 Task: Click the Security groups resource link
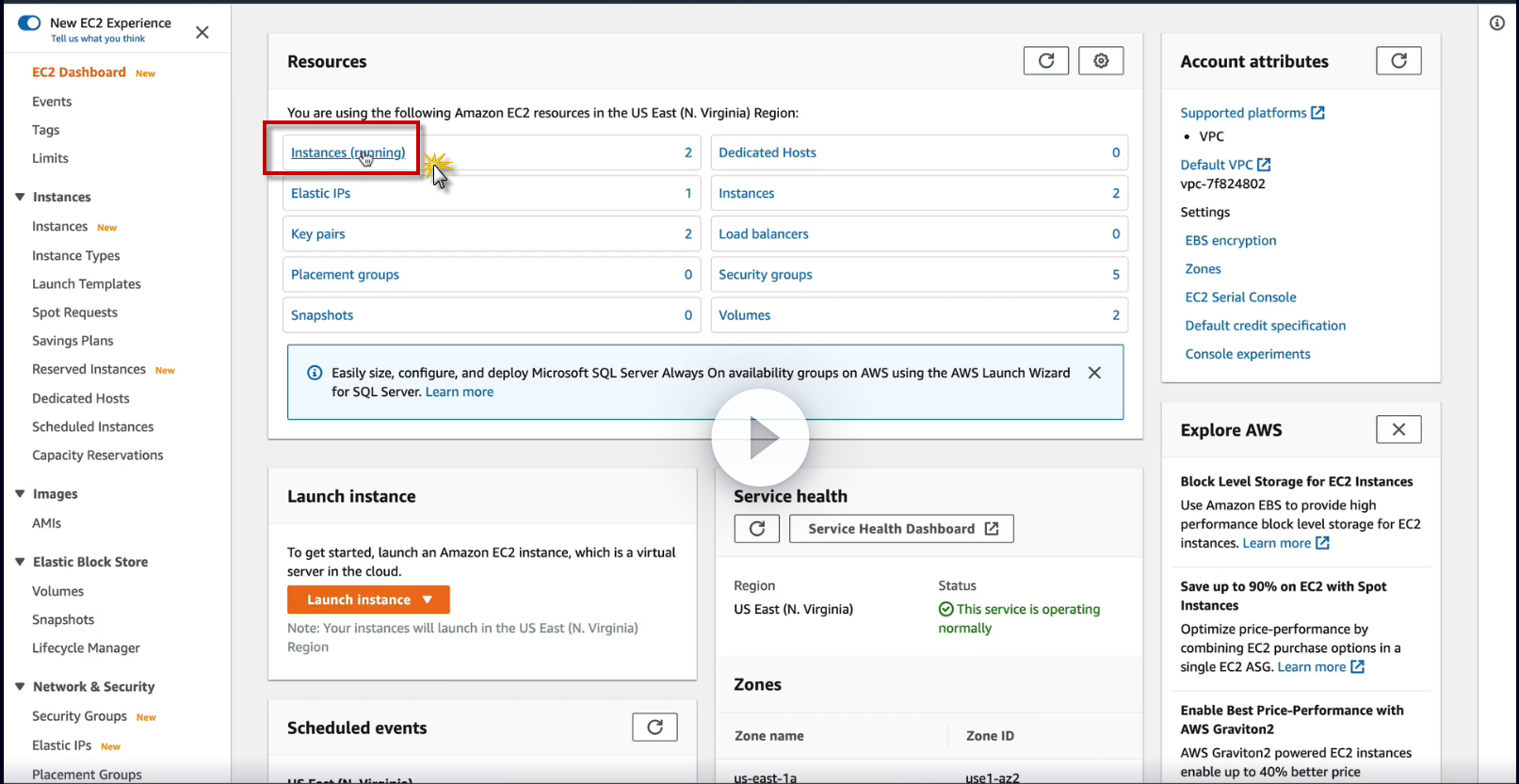tap(765, 275)
